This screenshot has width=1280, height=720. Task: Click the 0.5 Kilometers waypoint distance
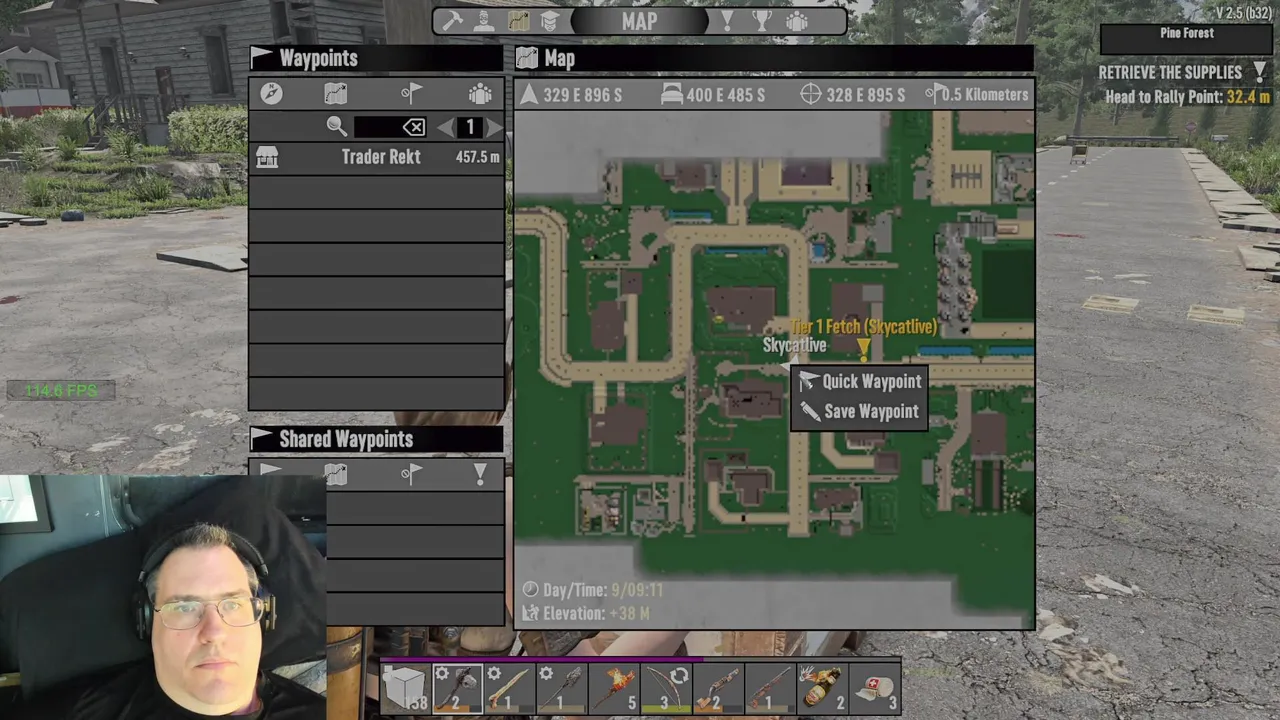[977, 95]
